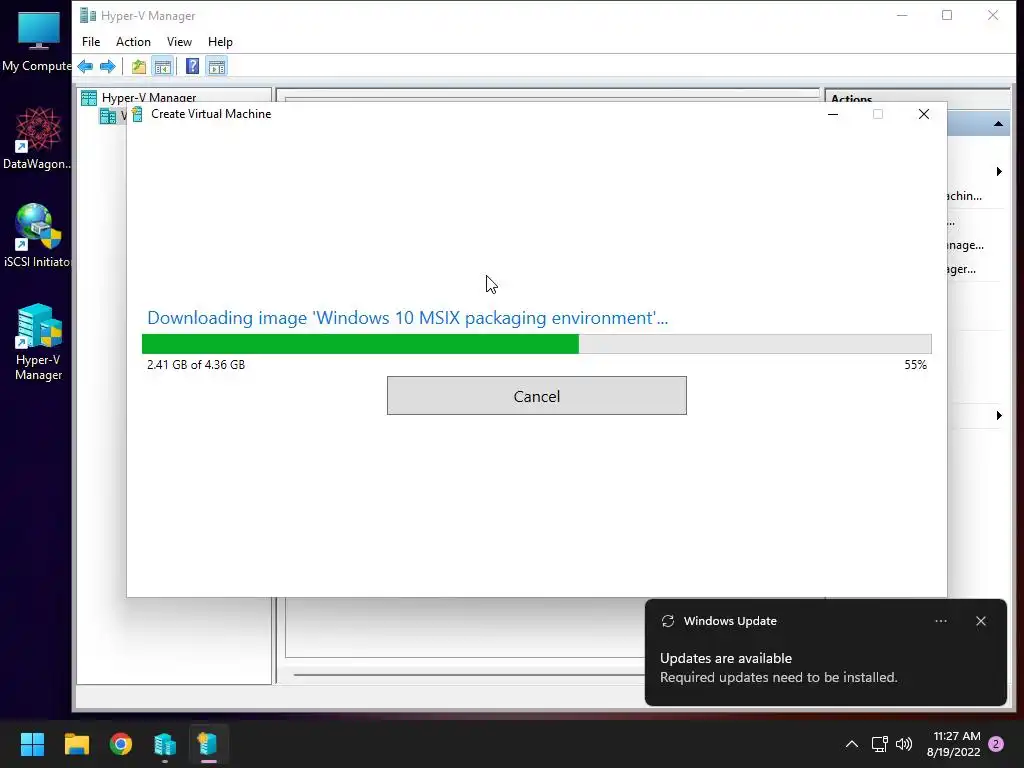Close the Create Virtual Machine dialog
The height and width of the screenshot is (768, 1024).
[x=923, y=114]
